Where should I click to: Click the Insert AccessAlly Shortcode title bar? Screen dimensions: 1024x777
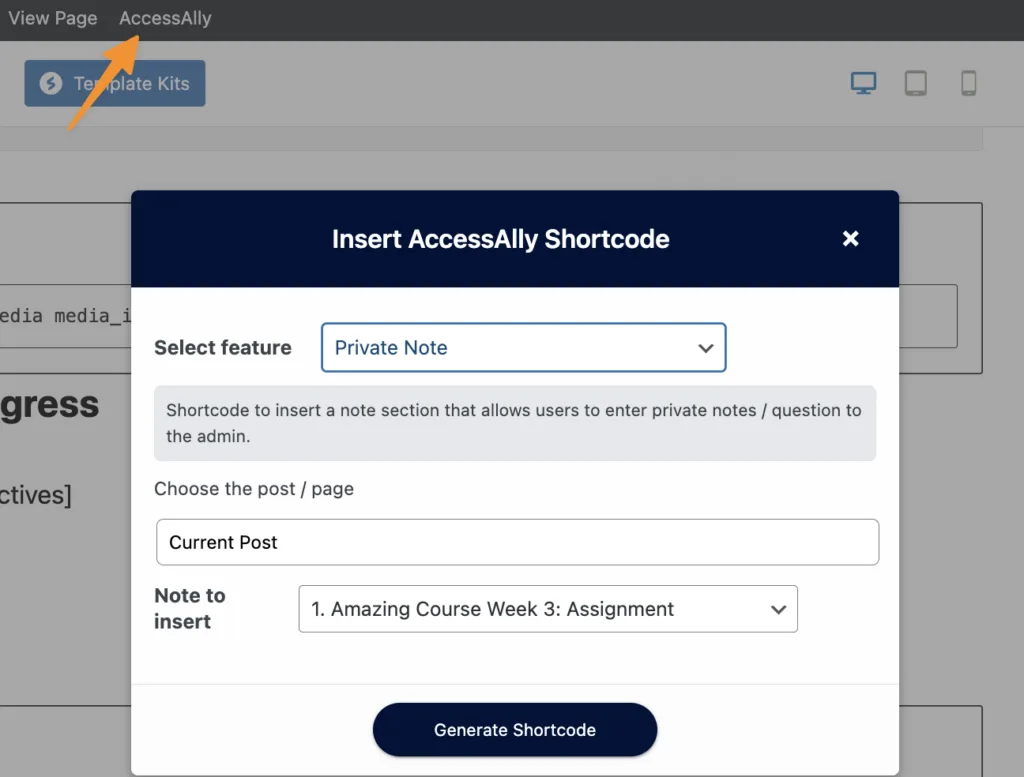(500, 238)
